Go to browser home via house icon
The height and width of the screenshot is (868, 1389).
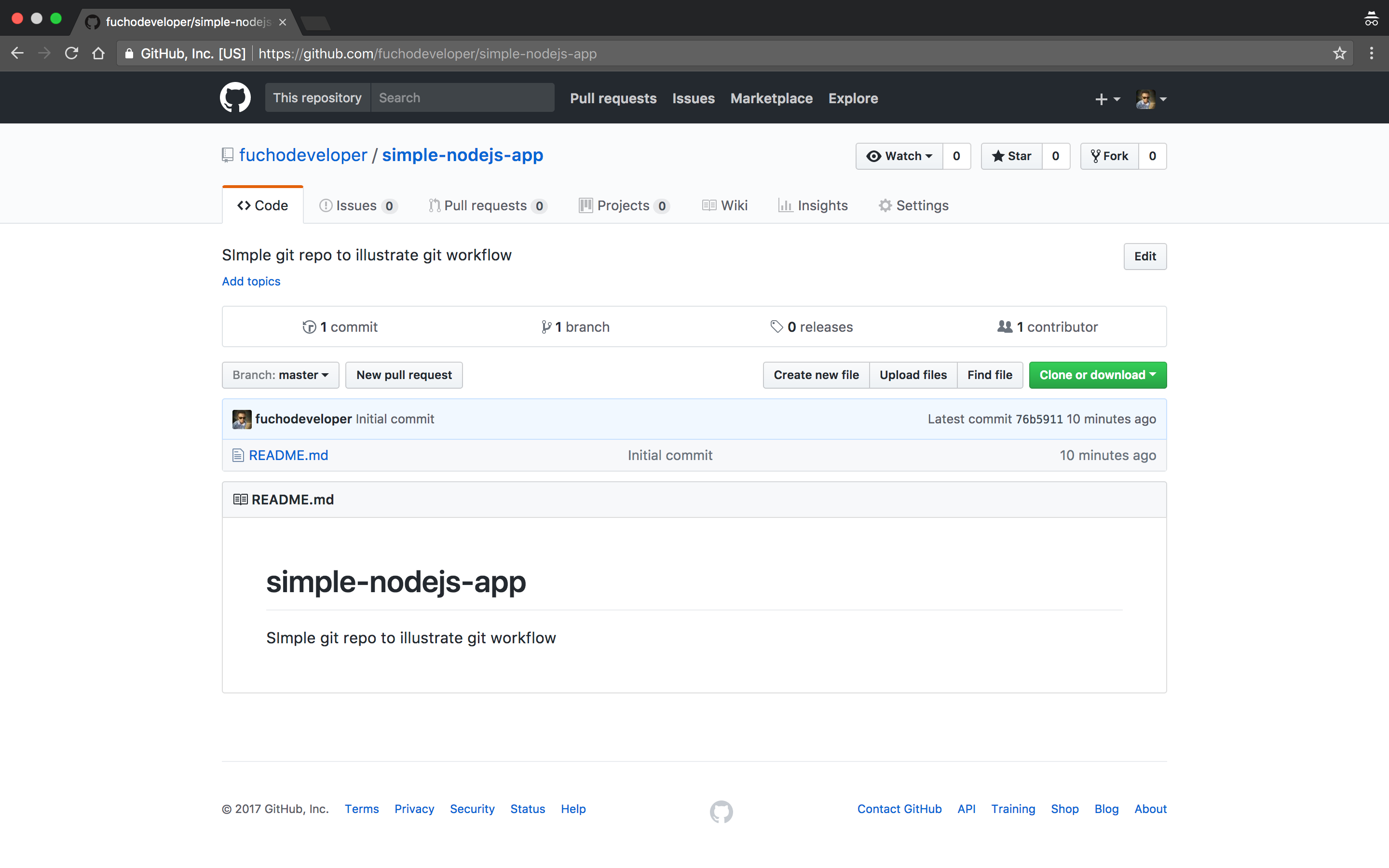point(98,54)
